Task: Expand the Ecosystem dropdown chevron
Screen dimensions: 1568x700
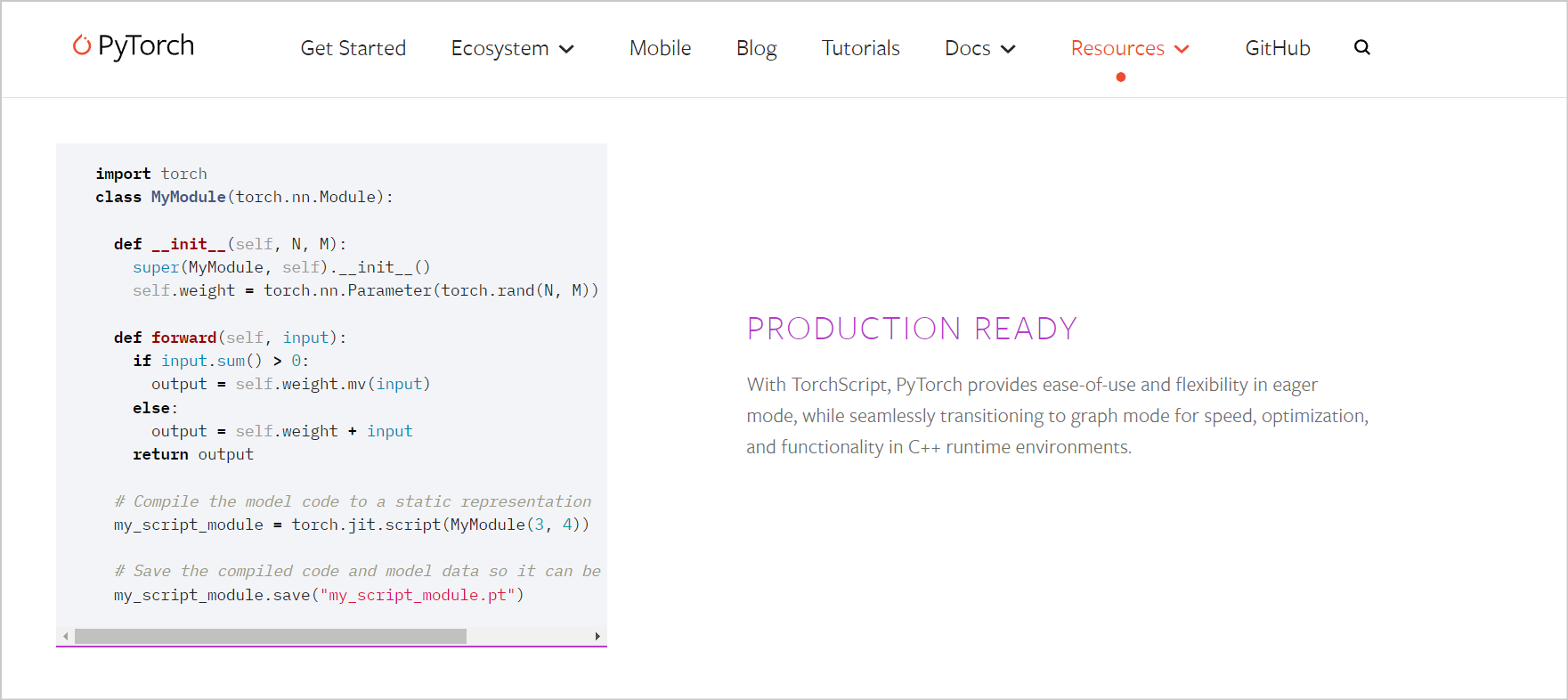Action: 566,49
